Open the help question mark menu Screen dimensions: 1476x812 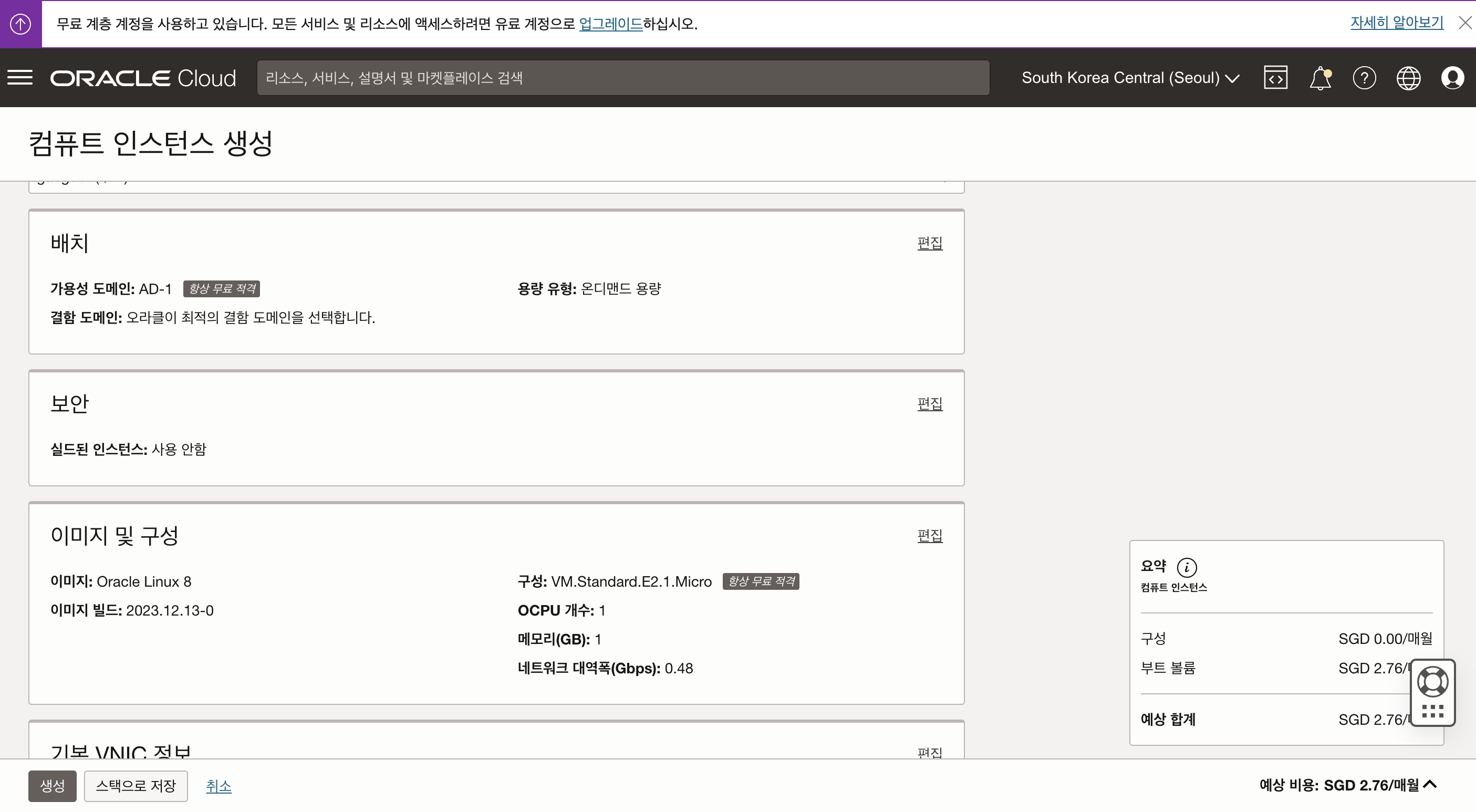click(x=1364, y=77)
